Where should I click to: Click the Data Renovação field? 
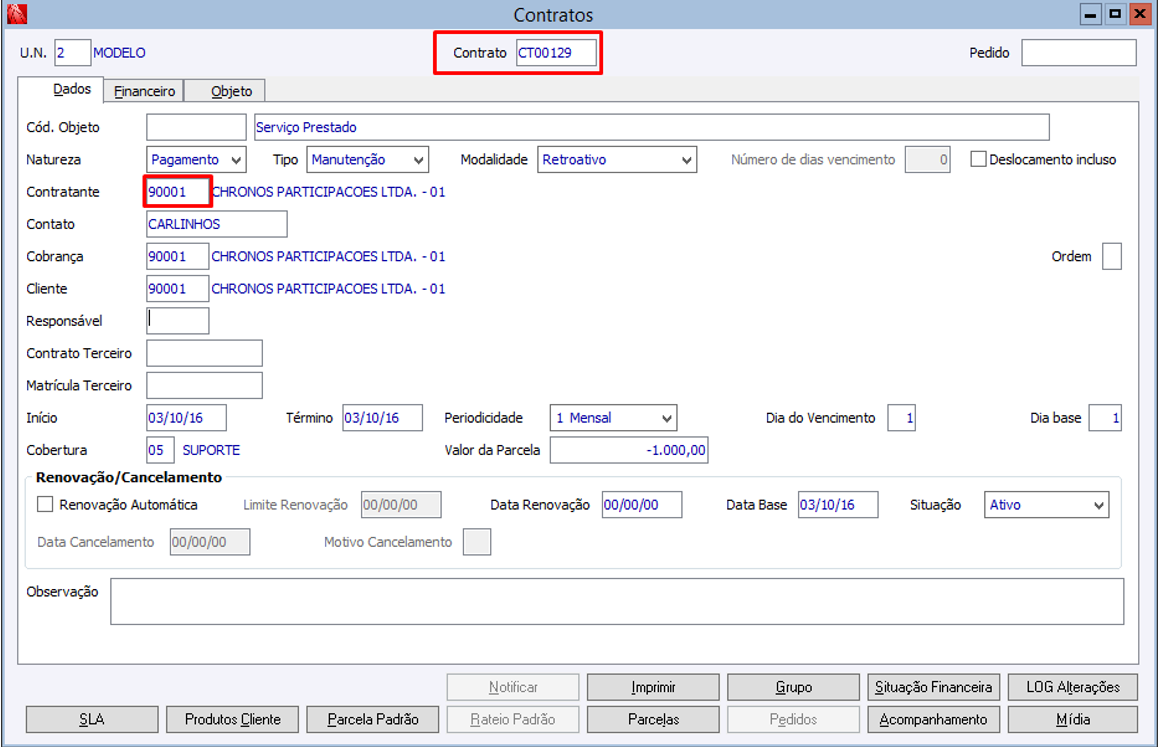[642, 504]
